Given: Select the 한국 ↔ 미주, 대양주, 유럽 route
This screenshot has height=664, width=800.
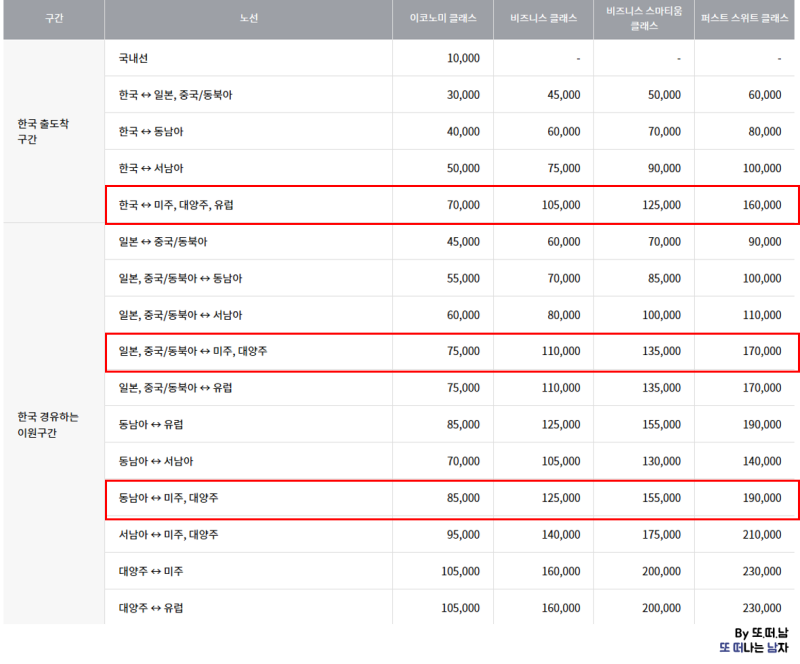Looking at the screenshot, I should click(176, 205).
